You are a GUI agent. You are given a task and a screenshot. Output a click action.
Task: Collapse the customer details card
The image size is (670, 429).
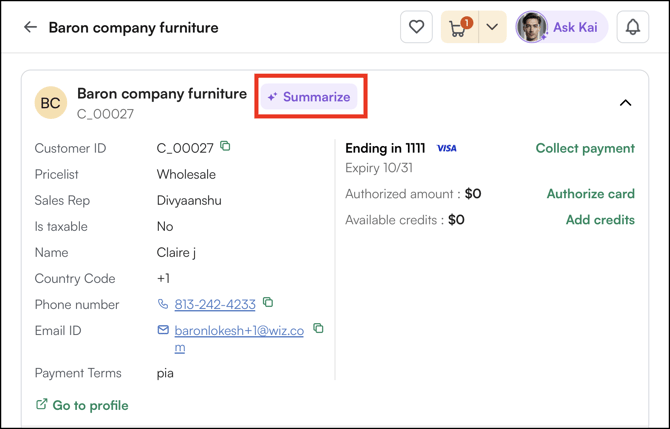click(625, 102)
